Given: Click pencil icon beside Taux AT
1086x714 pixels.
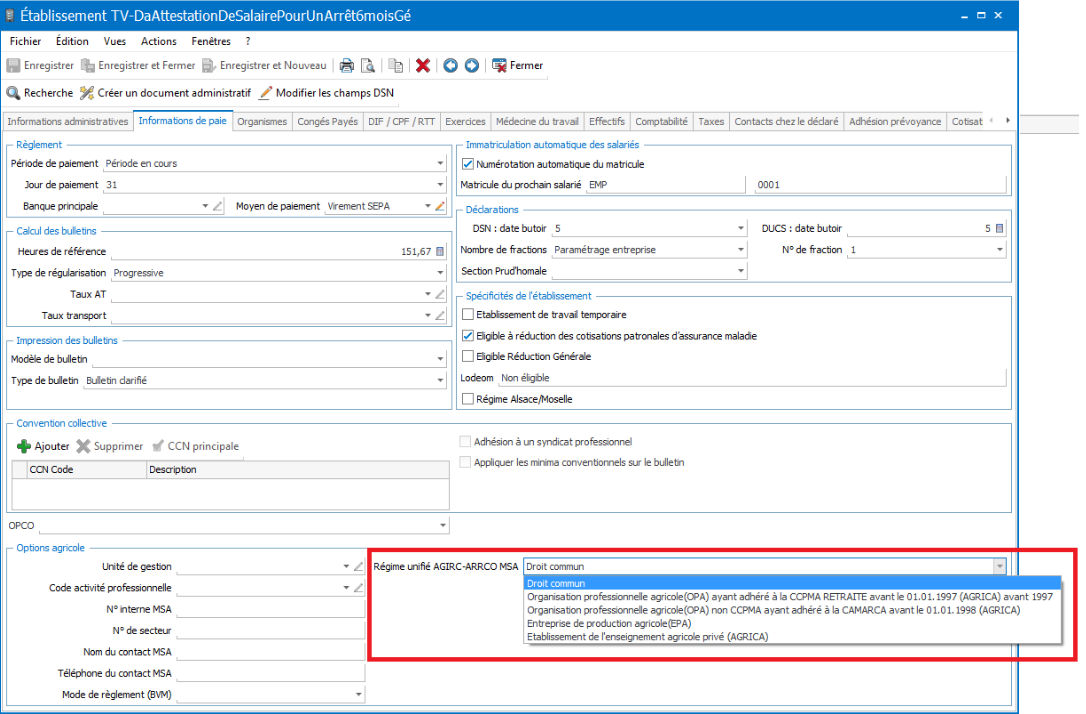Looking at the screenshot, I should point(440,294).
